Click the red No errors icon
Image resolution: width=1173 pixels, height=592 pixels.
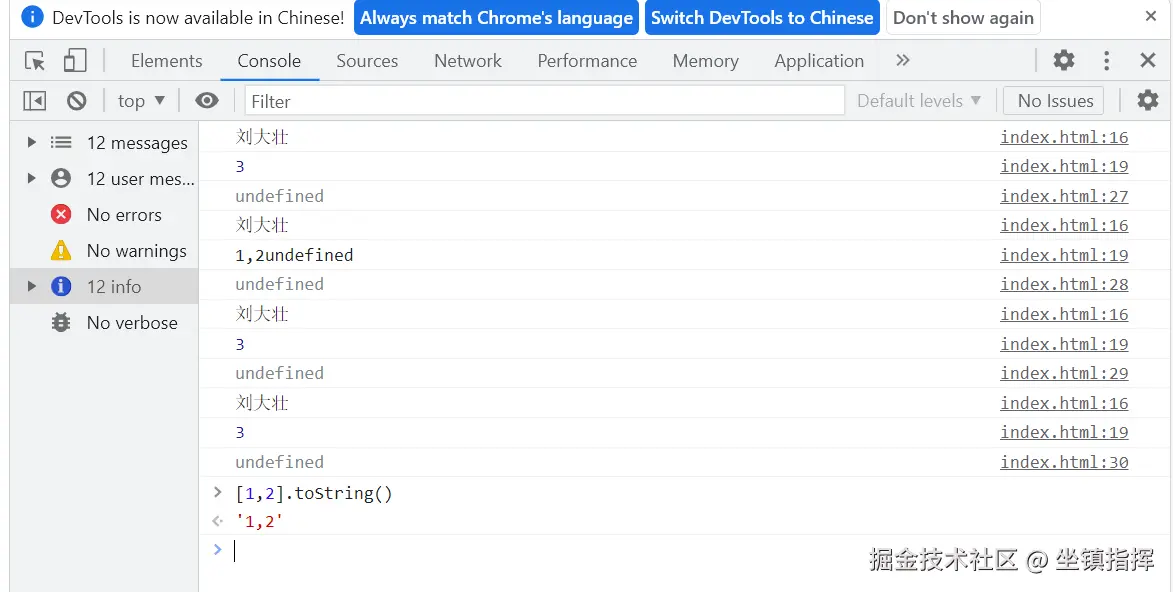[x=61, y=215]
